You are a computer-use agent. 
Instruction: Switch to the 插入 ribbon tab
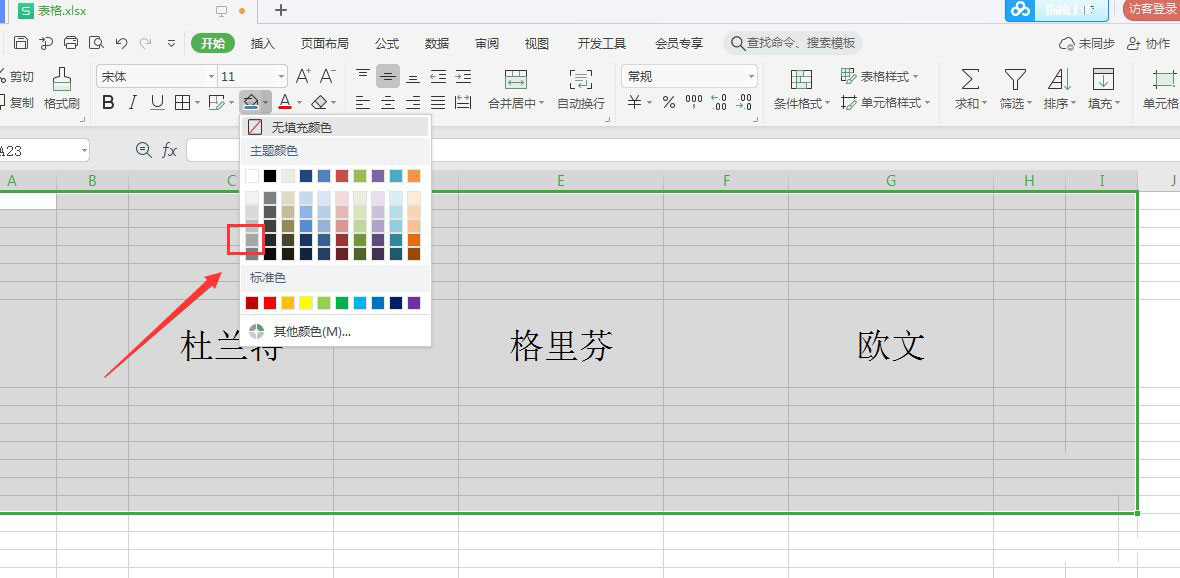pyautogui.click(x=263, y=44)
